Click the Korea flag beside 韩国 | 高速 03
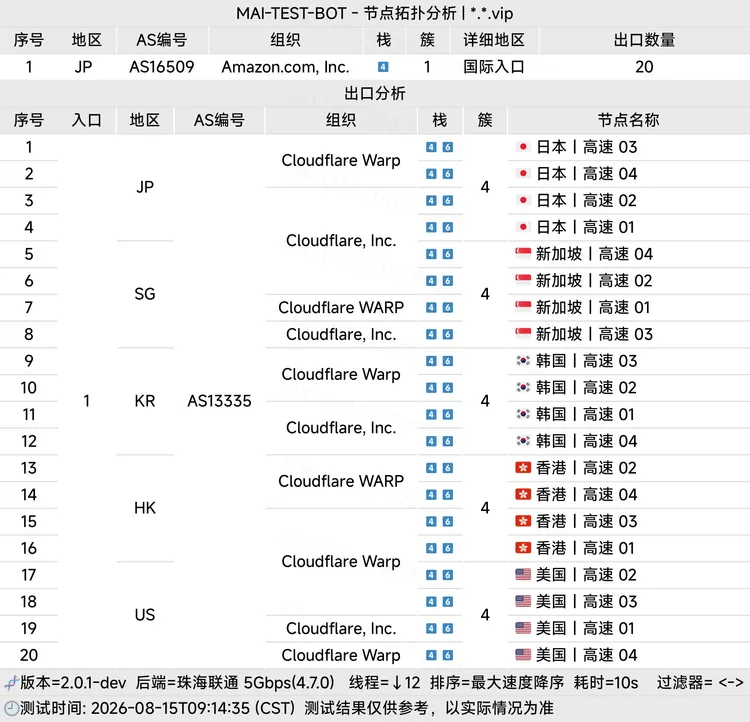This screenshot has height=722, width=750. (523, 361)
